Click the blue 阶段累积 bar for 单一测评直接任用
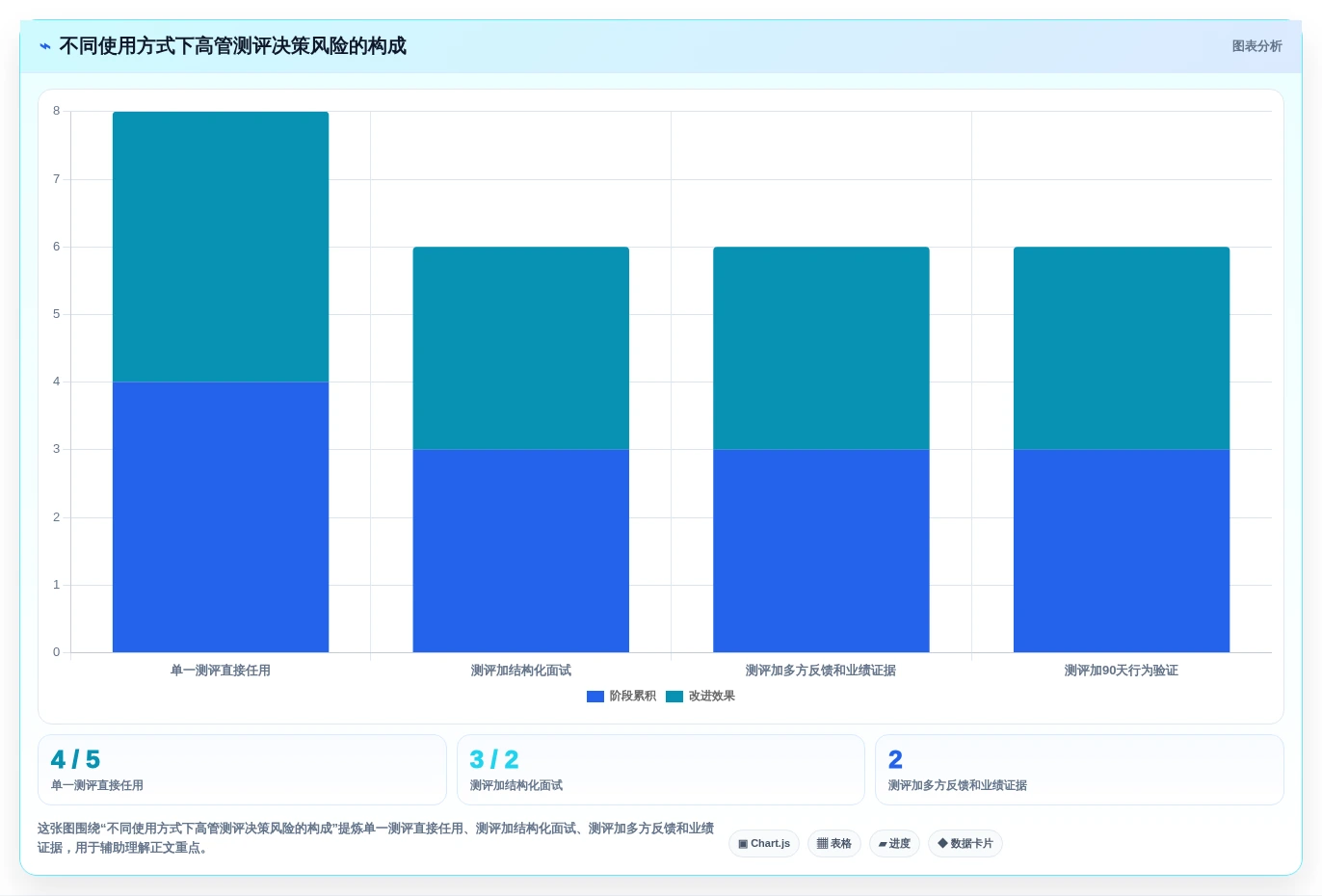 point(221,517)
